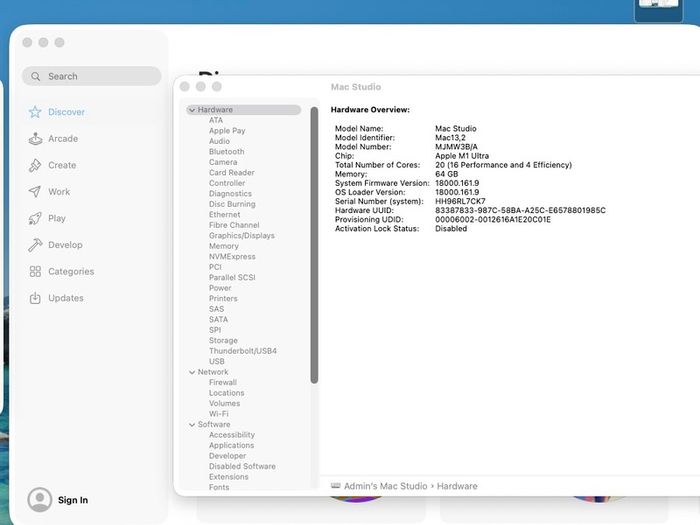The width and height of the screenshot is (700, 525).
Task: Select Apple Pay in the Hardware list
Action: click(x=227, y=131)
